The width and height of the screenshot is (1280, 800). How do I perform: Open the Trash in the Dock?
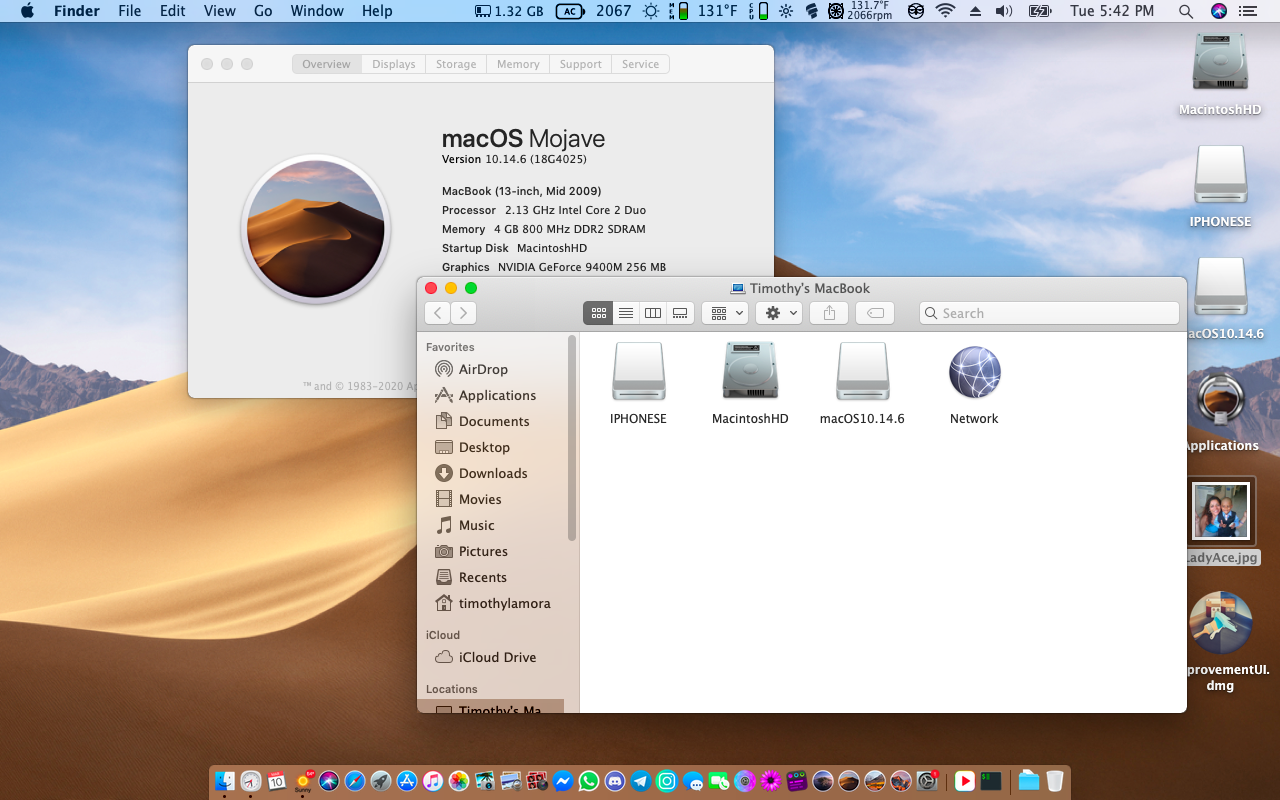click(1055, 781)
